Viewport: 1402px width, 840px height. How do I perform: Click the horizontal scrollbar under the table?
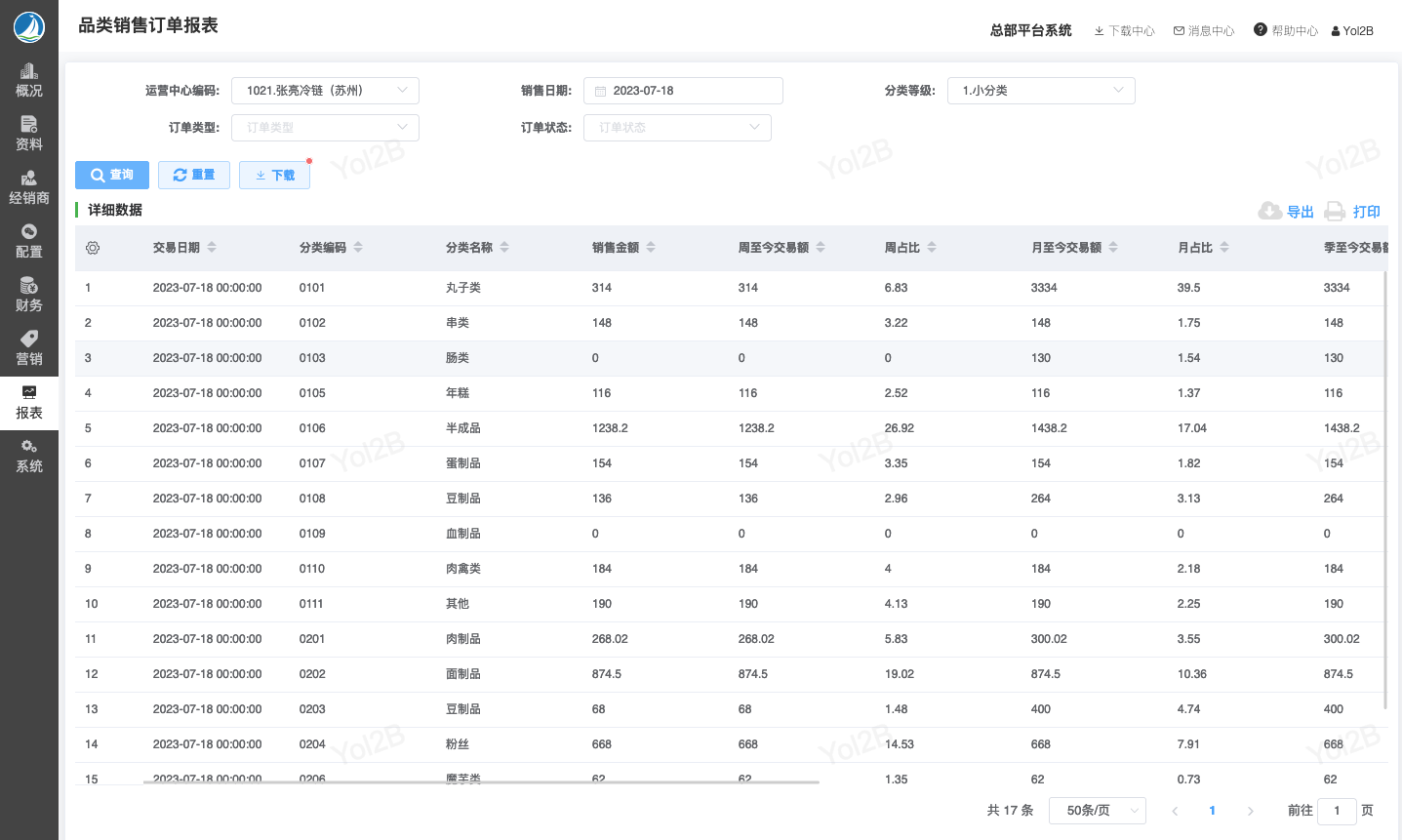[481, 781]
